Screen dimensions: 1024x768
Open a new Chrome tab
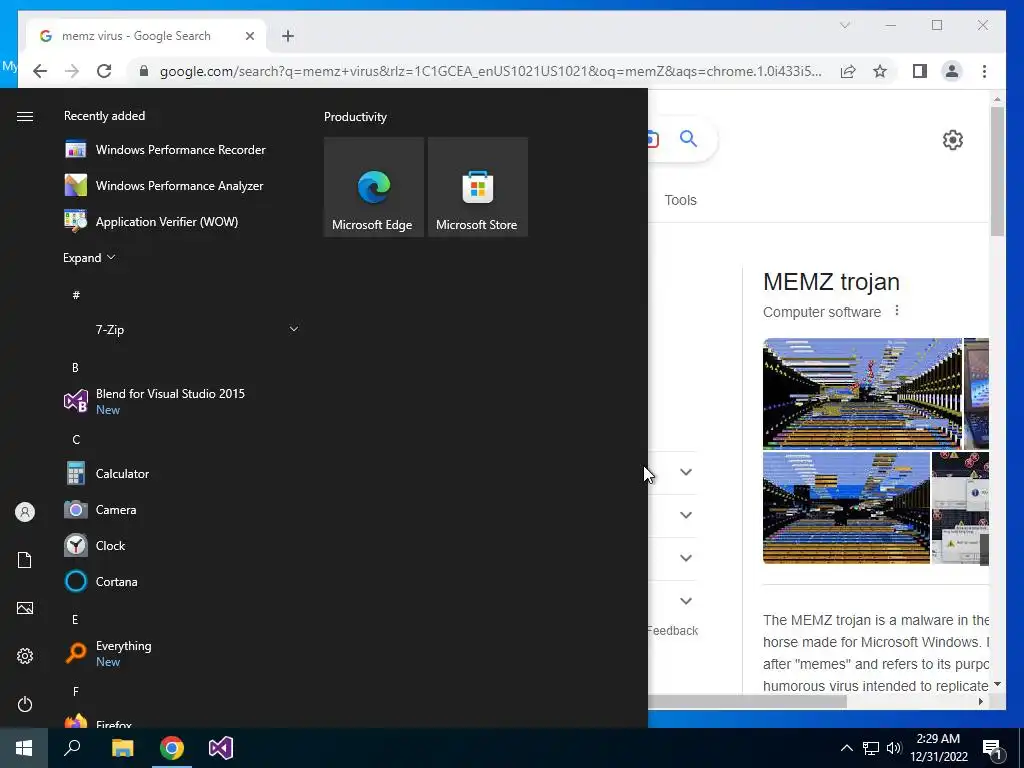[288, 36]
